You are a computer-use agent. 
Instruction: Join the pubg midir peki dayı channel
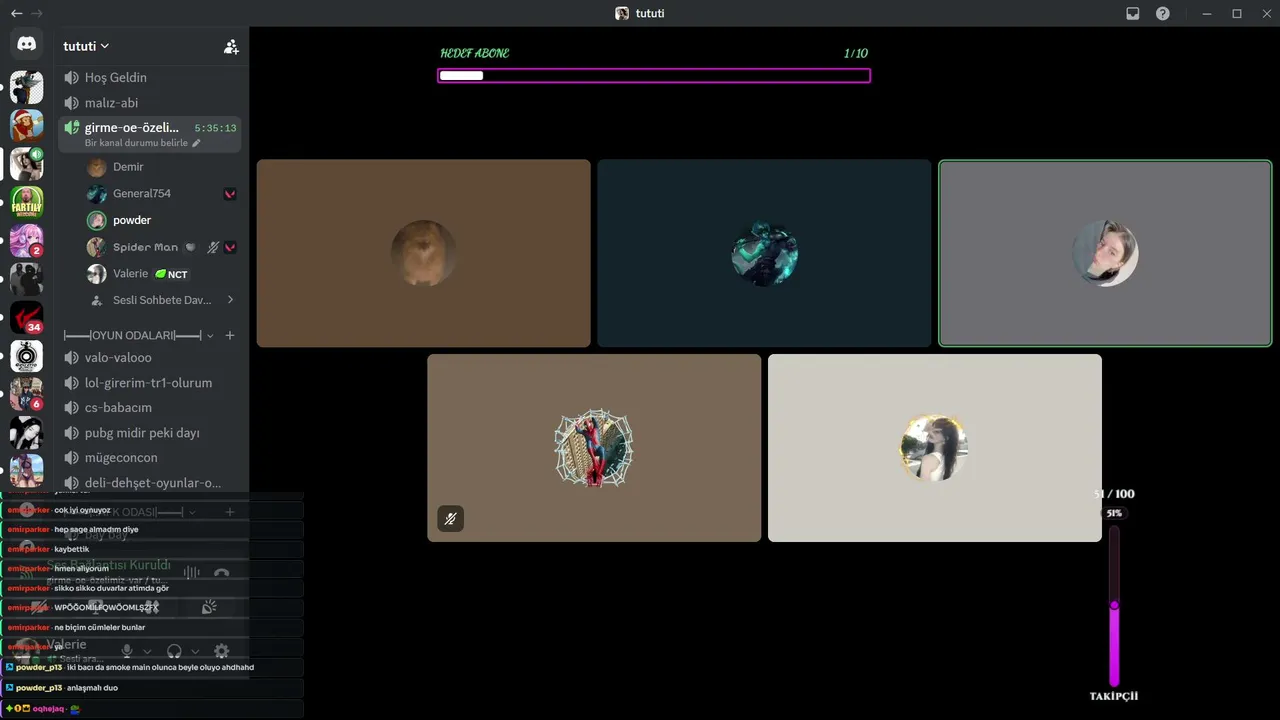point(150,433)
